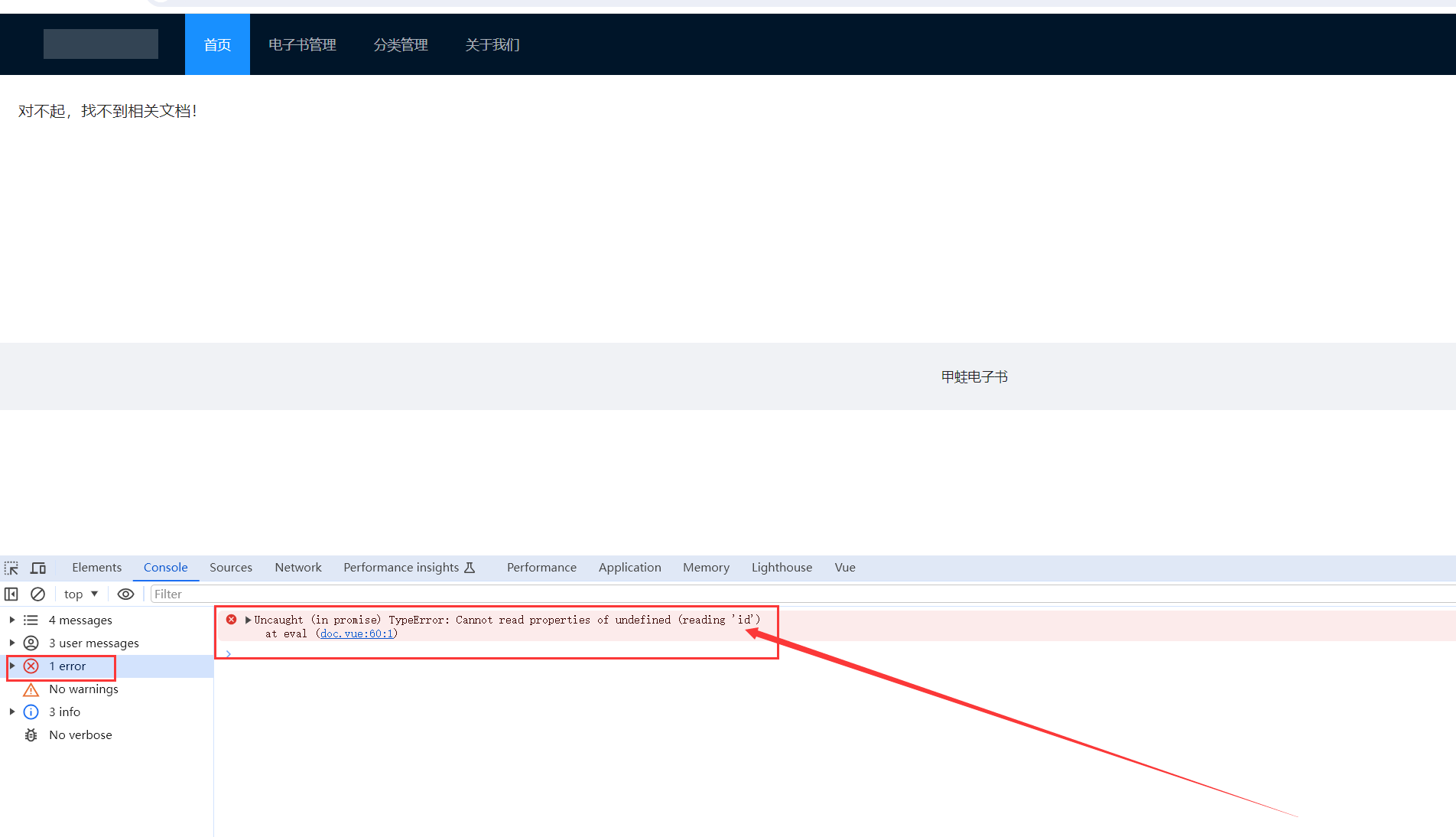Select the red error circle icon in sidebar
The height and width of the screenshot is (837, 1456).
pyautogui.click(x=31, y=666)
